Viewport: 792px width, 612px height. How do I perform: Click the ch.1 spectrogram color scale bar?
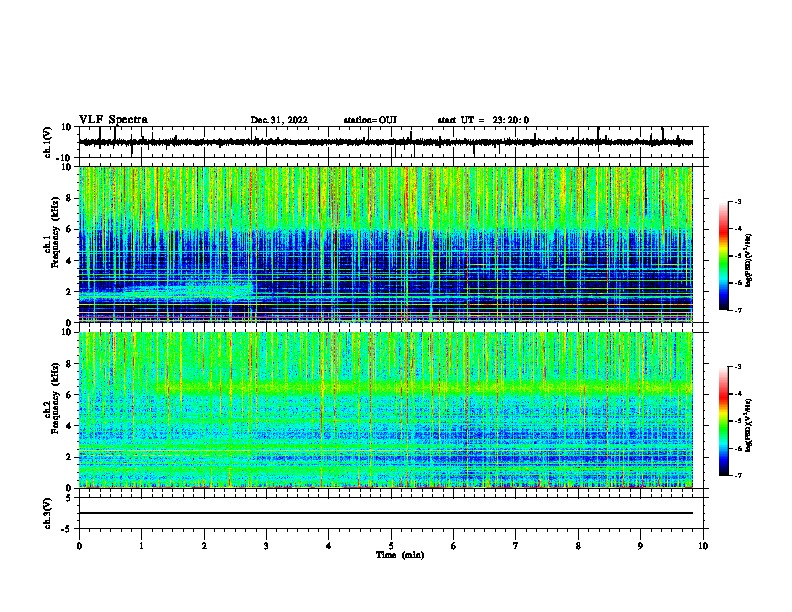tap(723, 256)
